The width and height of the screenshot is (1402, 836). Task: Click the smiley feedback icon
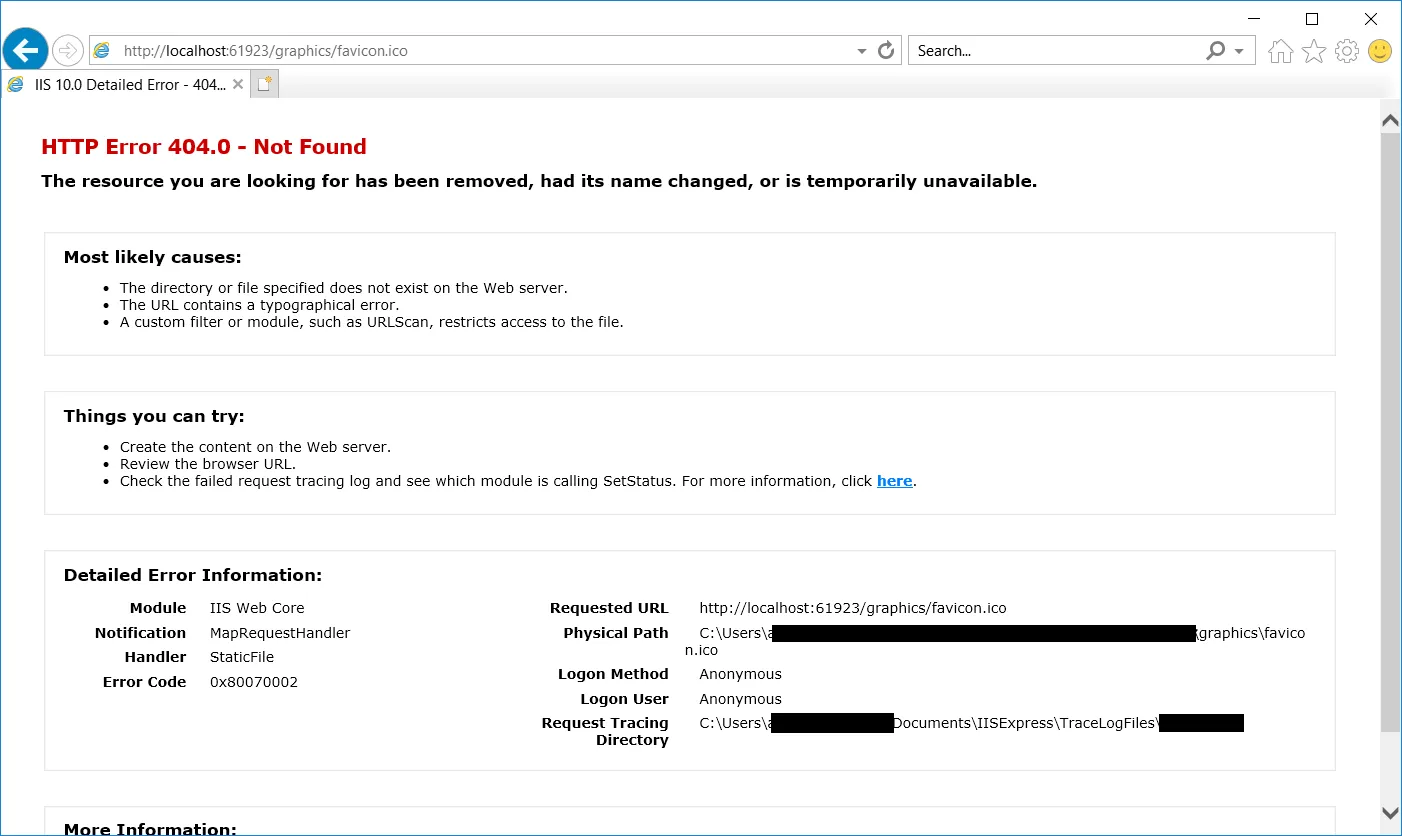coord(1380,51)
